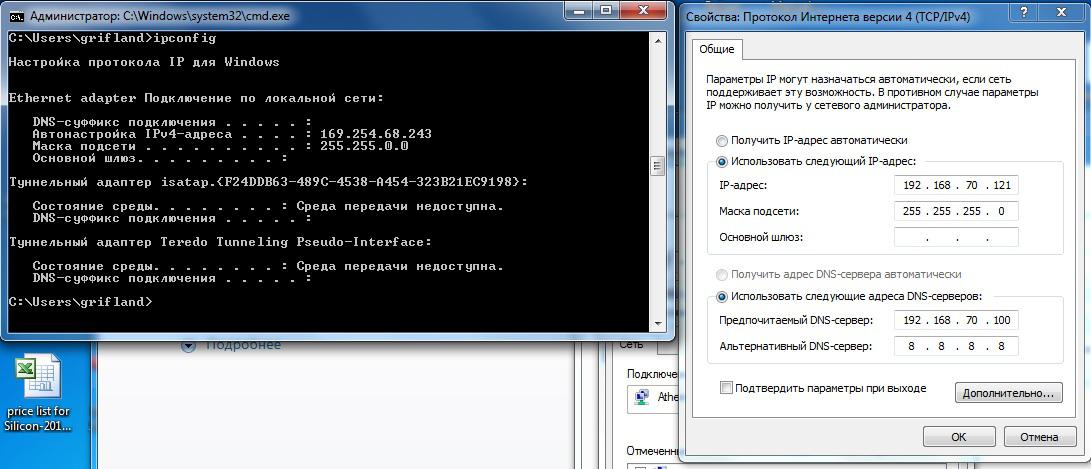Click the disabled 'Получить адрес DNS-сервера автоматически' radio button
The image size is (1091, 469).
[x=722, y=274]
